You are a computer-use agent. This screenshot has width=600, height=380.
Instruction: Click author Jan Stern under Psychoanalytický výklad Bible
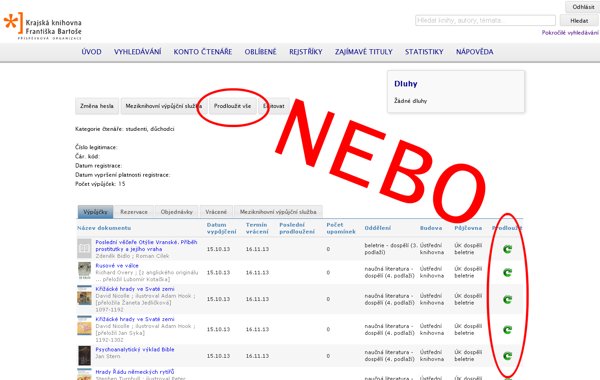(108, 356)
